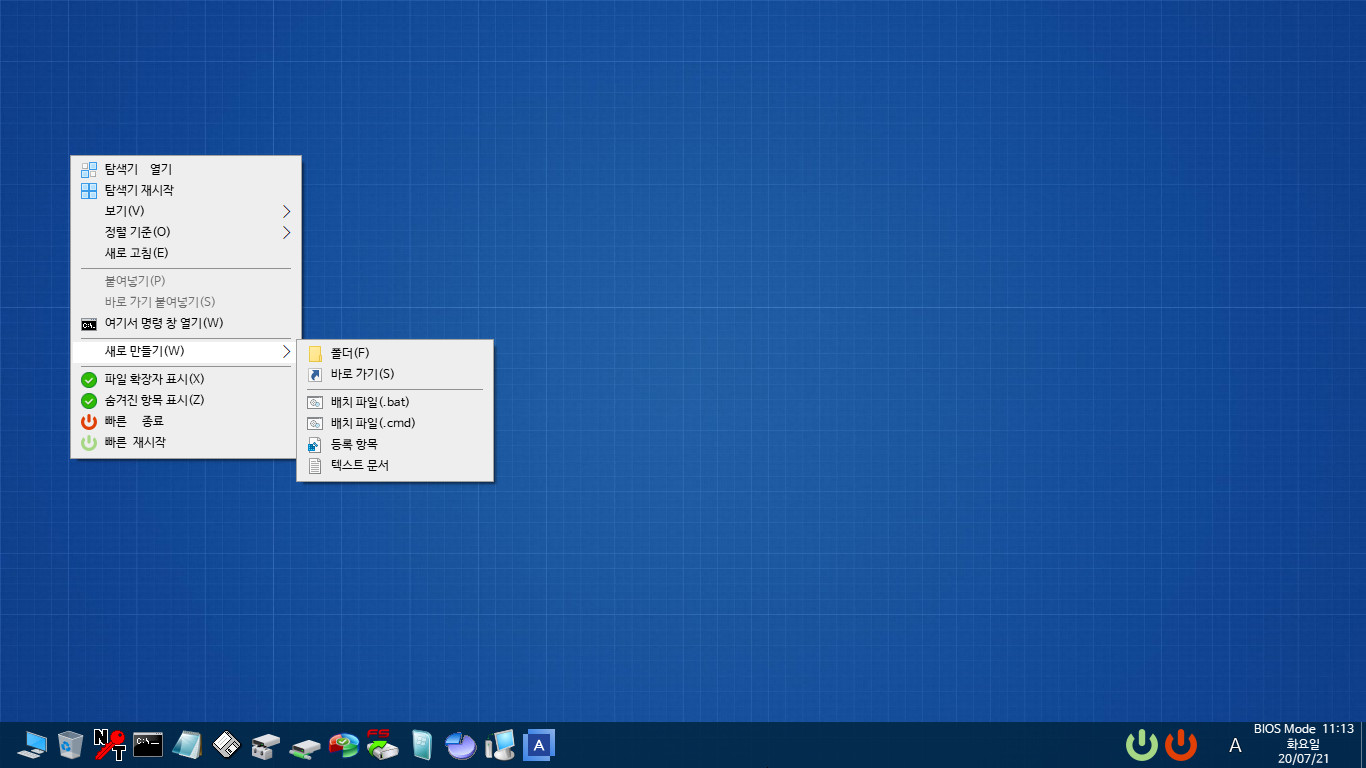
Task: Click the grayed 바로 가기 붙여넣기(S) entry
Action: pos(186,302)
